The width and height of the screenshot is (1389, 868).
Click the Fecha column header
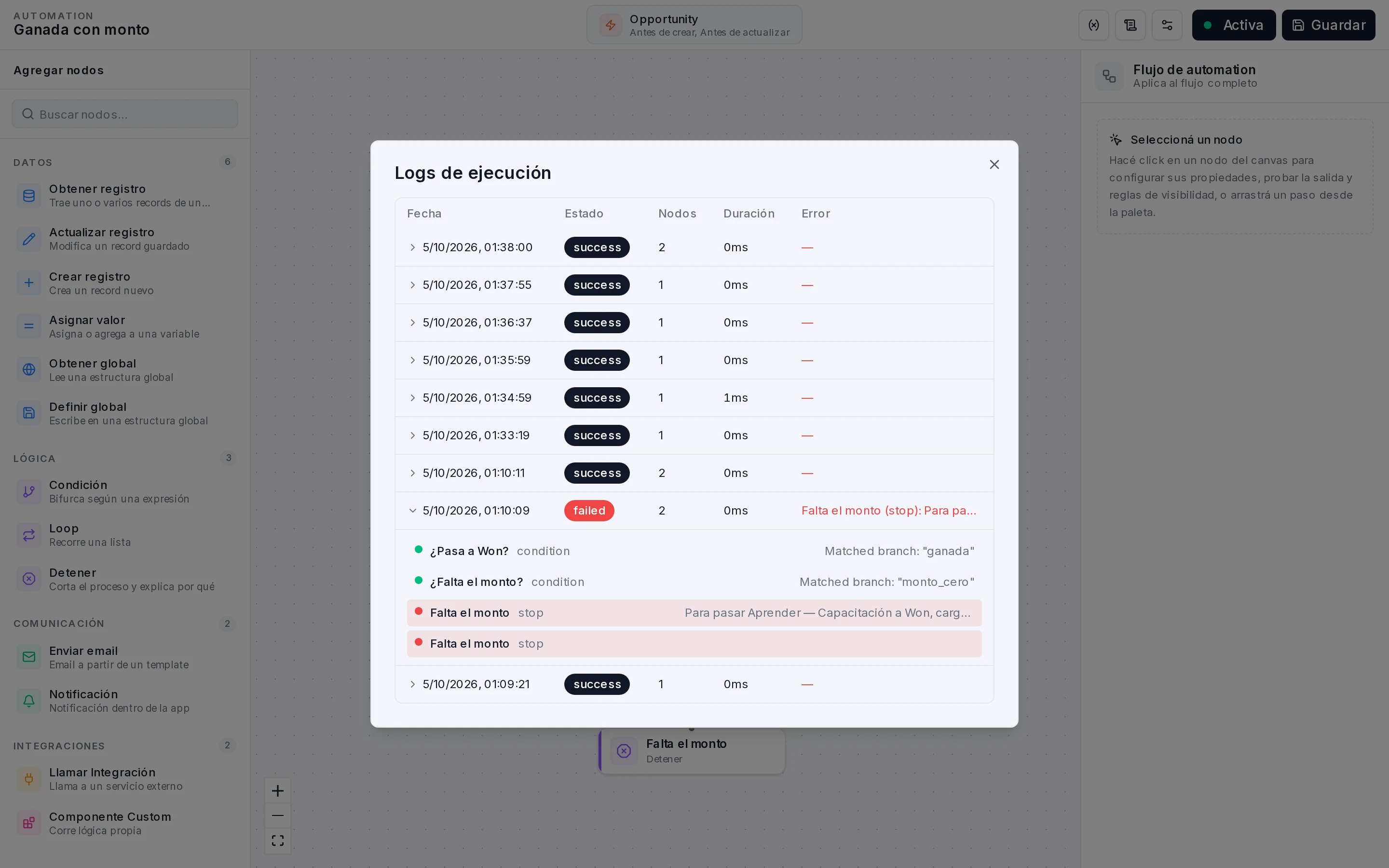pyautogui.click(x=424, y=214)
